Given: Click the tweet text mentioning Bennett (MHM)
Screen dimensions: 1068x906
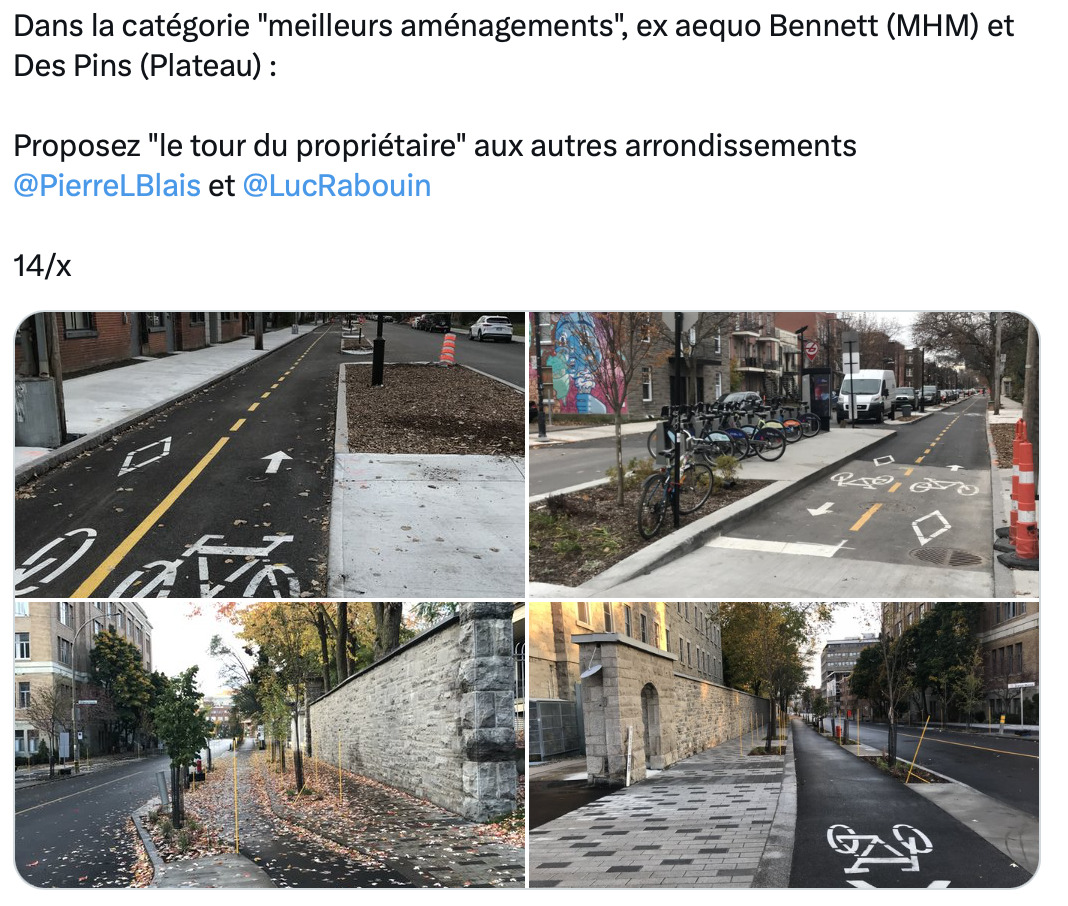Looking at the screenshot, I should tap(514, 46).
